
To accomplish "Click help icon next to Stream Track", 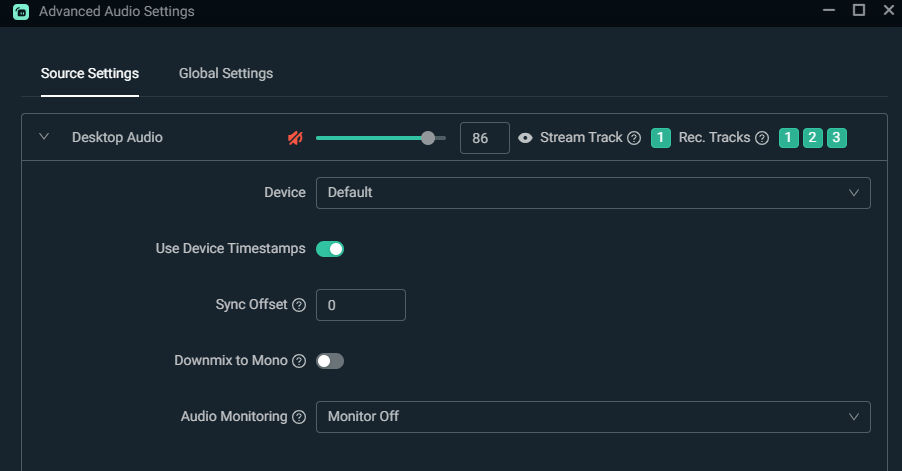I will (x=634, y=138).
